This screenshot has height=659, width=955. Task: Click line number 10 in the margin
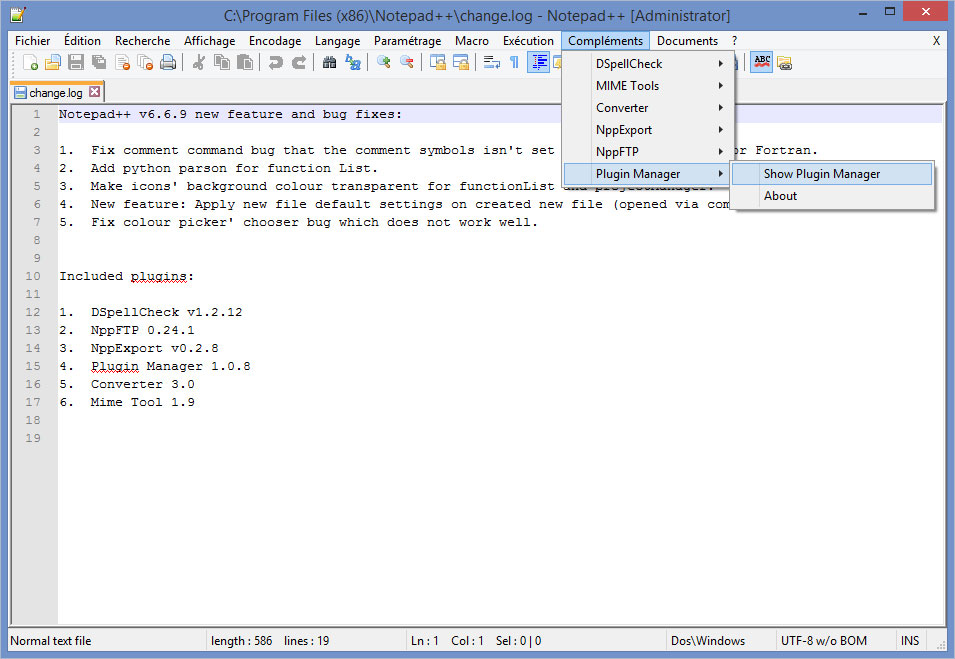(x=33, y=276)
